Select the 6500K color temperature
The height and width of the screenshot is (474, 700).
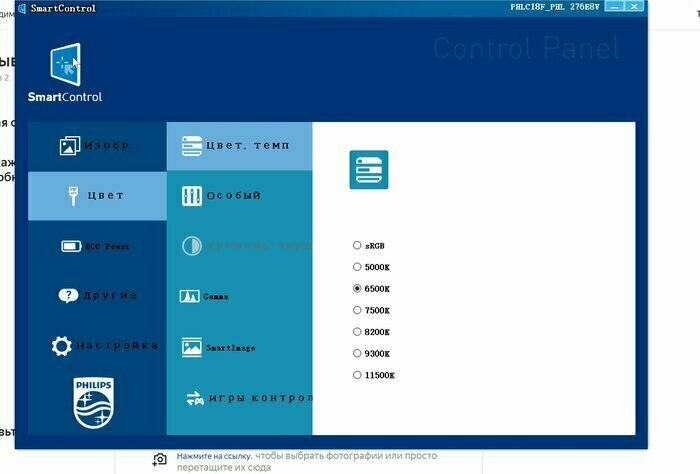click(357, 288)
